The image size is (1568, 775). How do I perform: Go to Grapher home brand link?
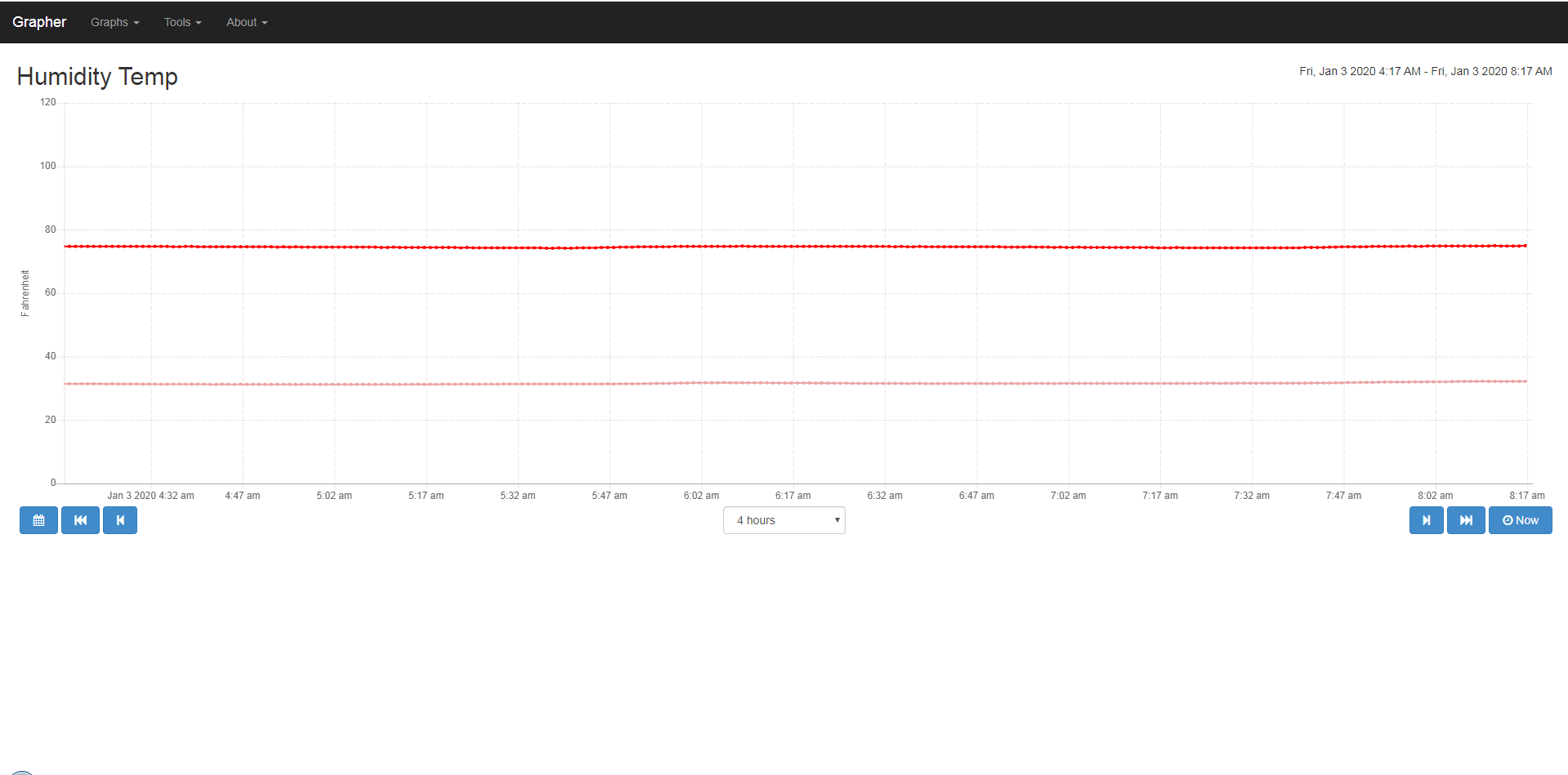click(39, 22)
